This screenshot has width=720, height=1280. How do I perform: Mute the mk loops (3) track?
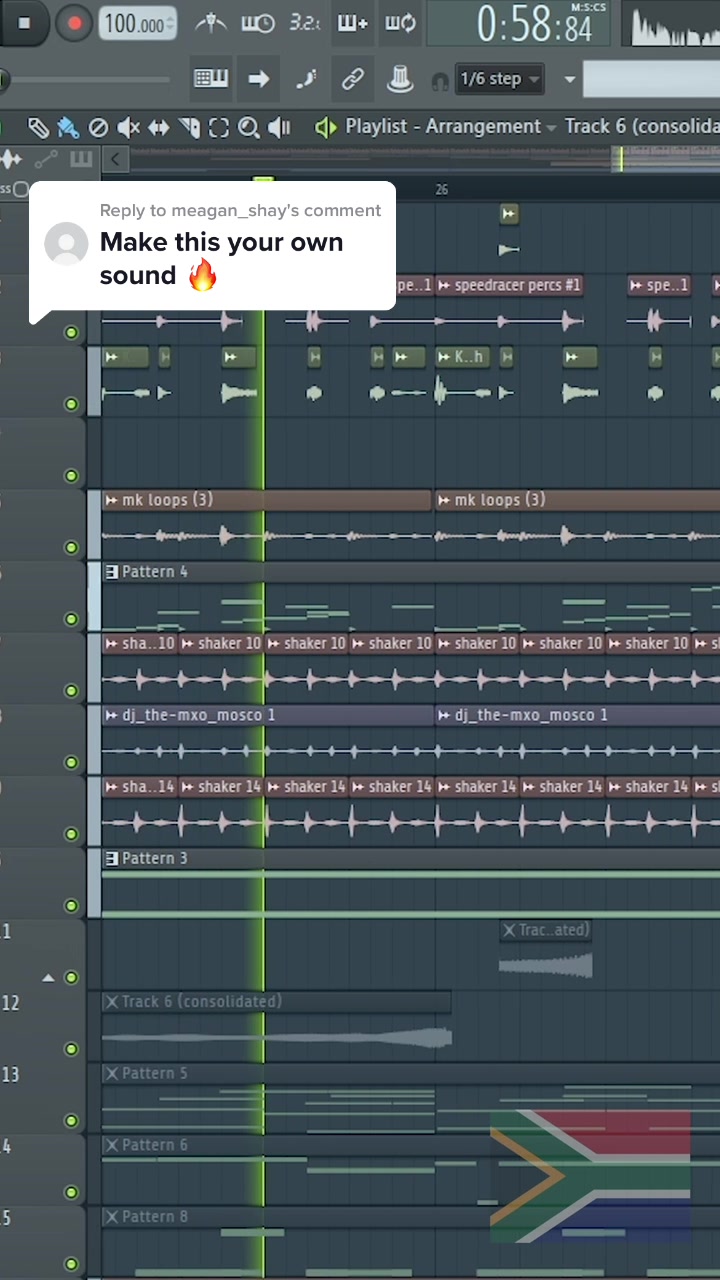pyautogui.click(x=71, y=547)
